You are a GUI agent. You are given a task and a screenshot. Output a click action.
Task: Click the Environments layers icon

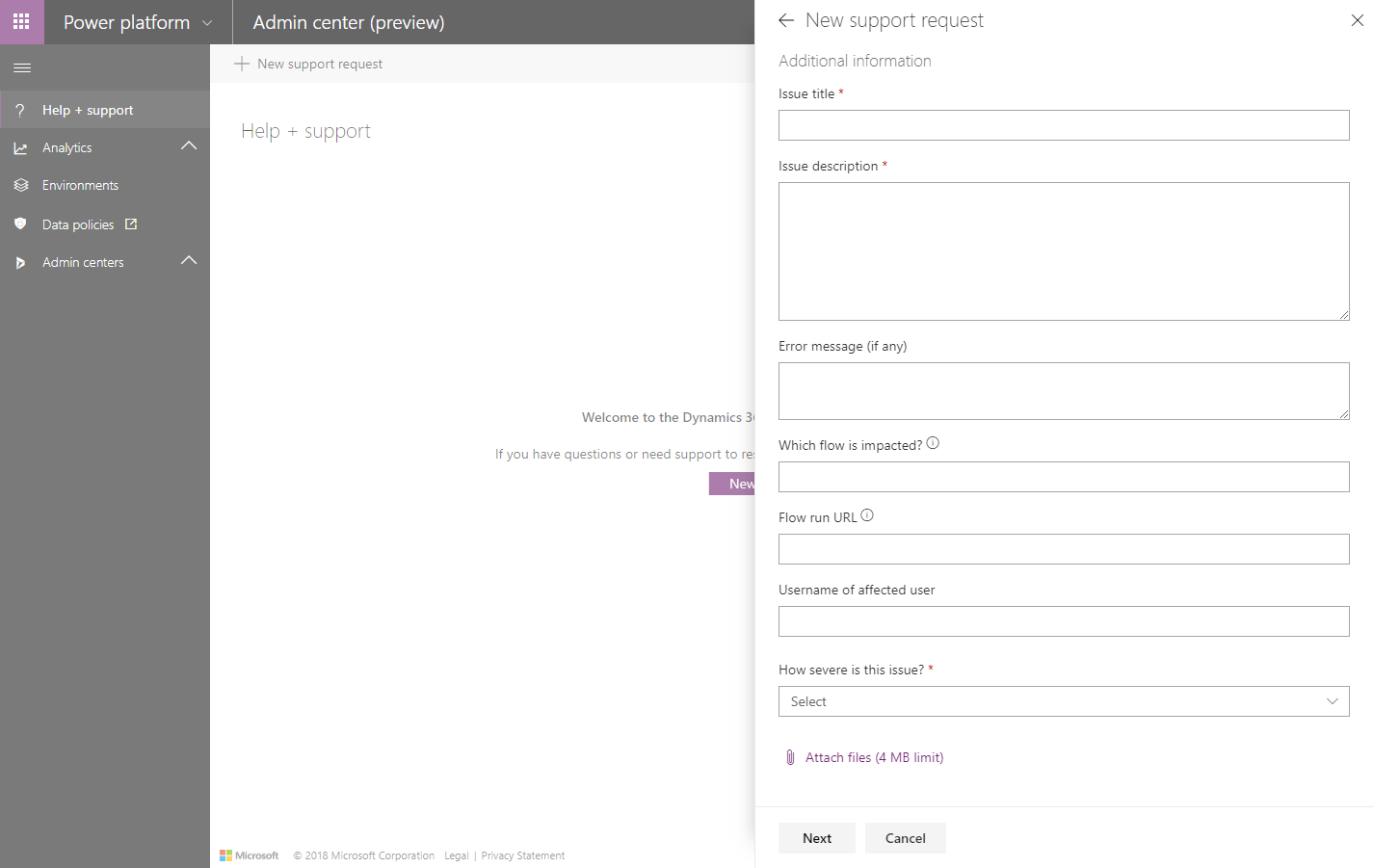21,185
